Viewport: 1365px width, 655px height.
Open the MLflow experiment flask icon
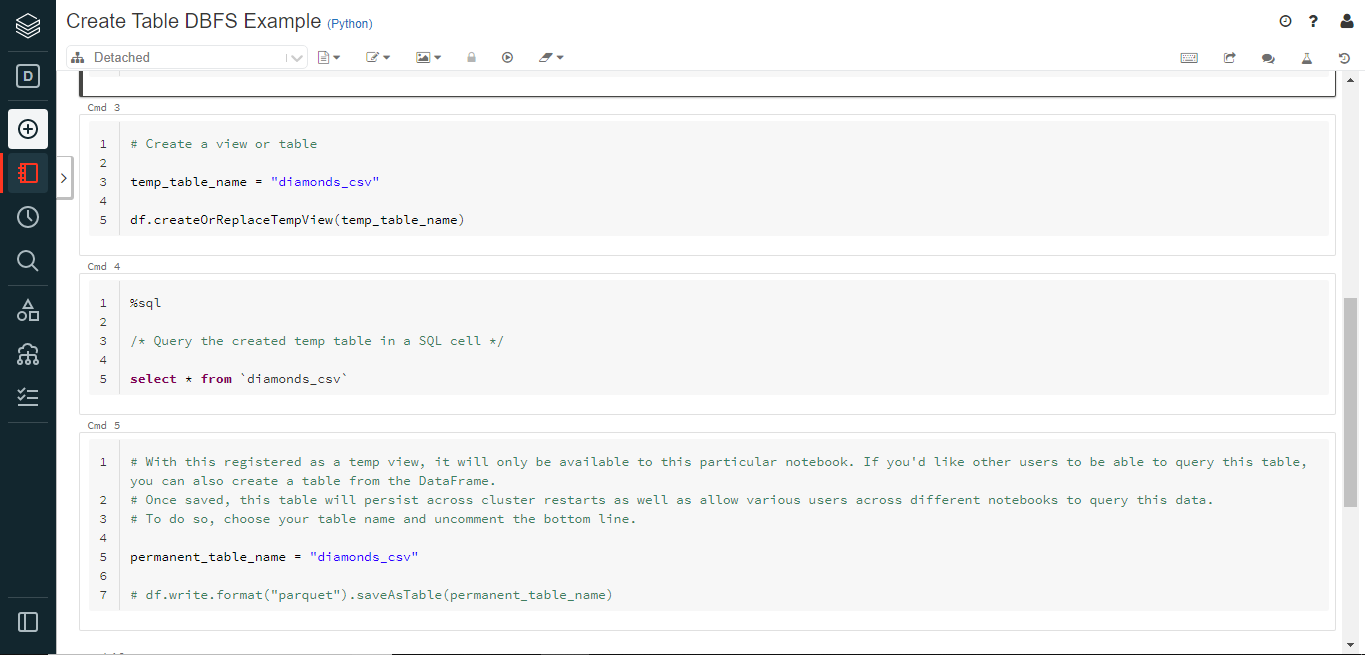tap(1306, 58)
